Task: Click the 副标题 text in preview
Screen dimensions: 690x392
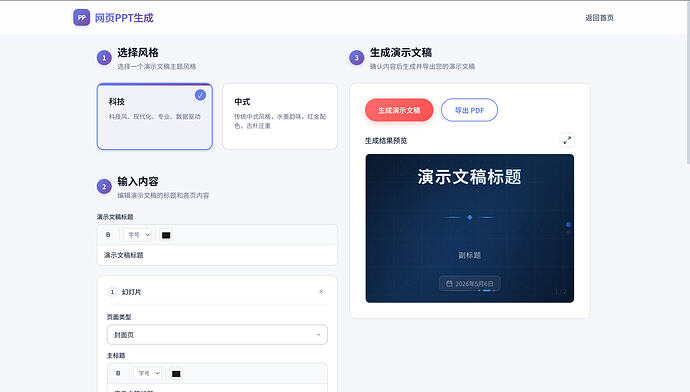Action: [x=470, y=255]
